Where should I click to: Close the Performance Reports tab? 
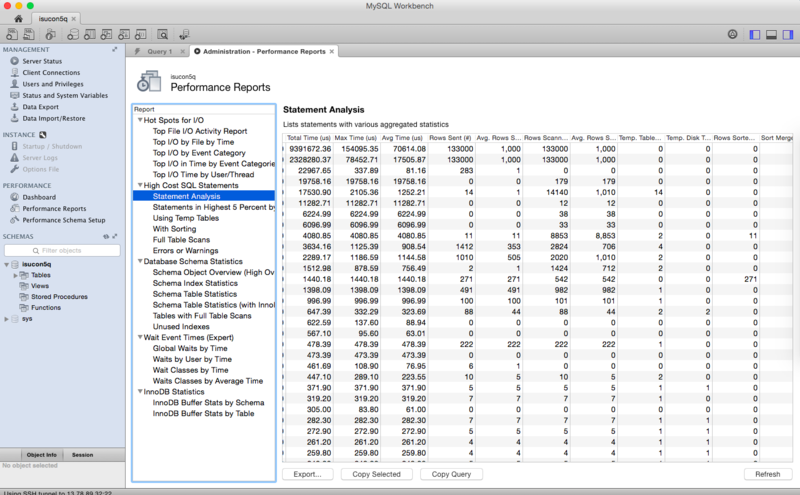pos(332,52)
